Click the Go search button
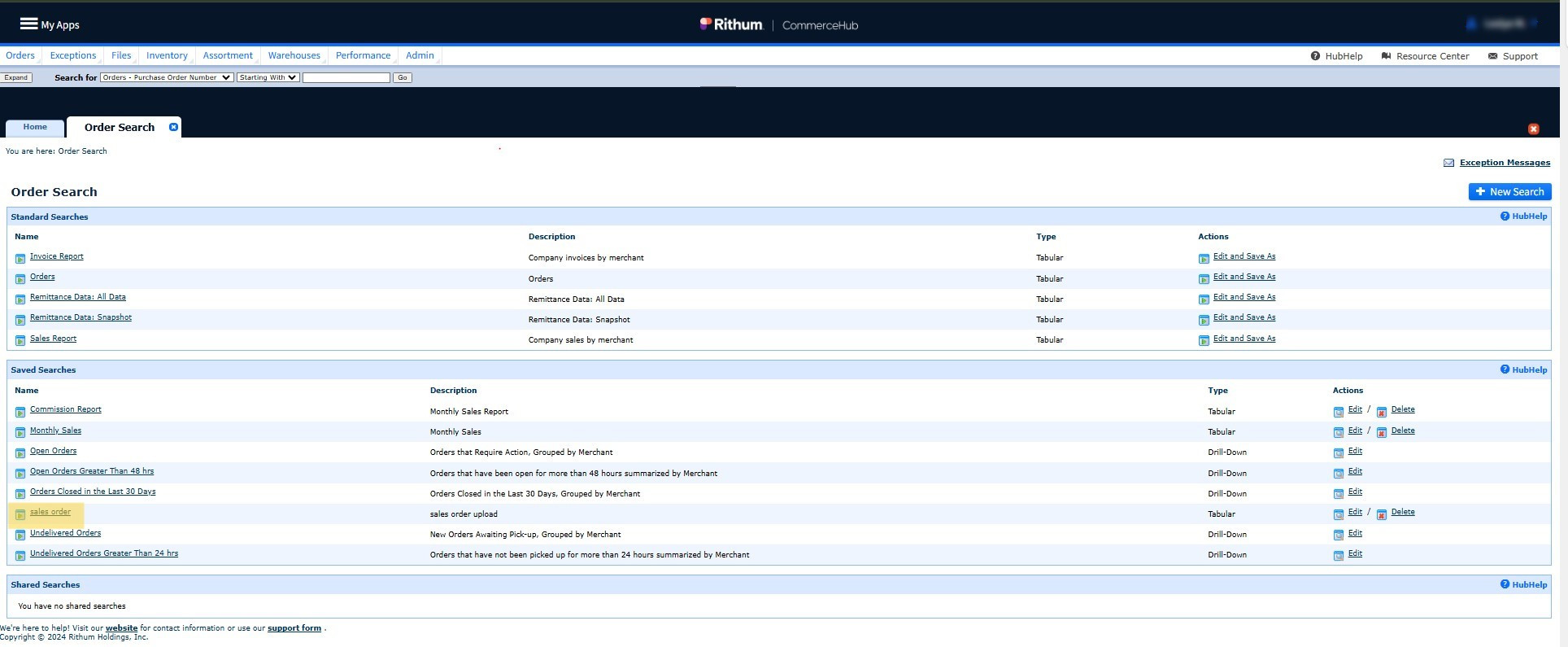The image size is (1568, 647). 402,77
